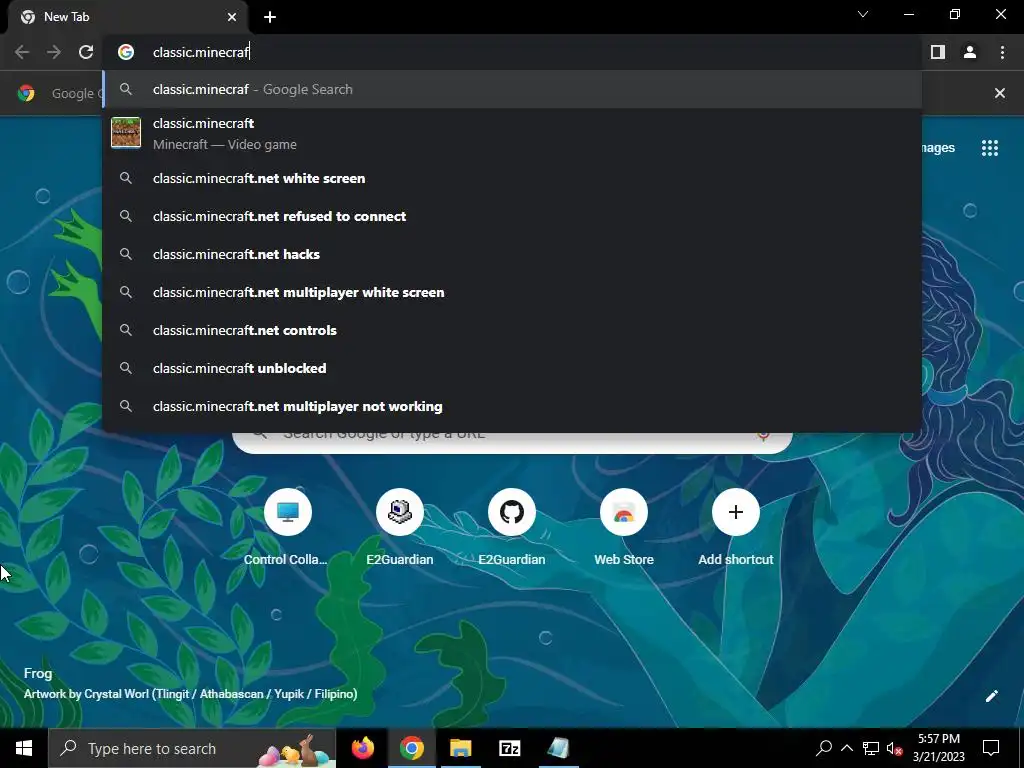The height and width of the screenshot is (768, 1024).
Task: Go back with the back arrow
Action: (x=22, y=52)
